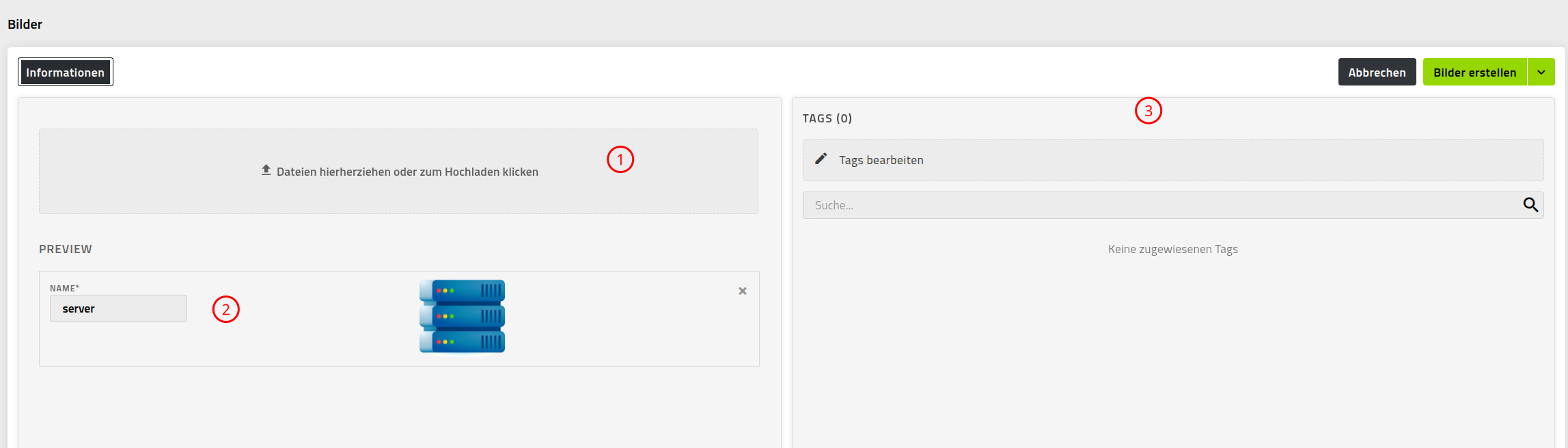Click the blue server rack image

(463, 317)
